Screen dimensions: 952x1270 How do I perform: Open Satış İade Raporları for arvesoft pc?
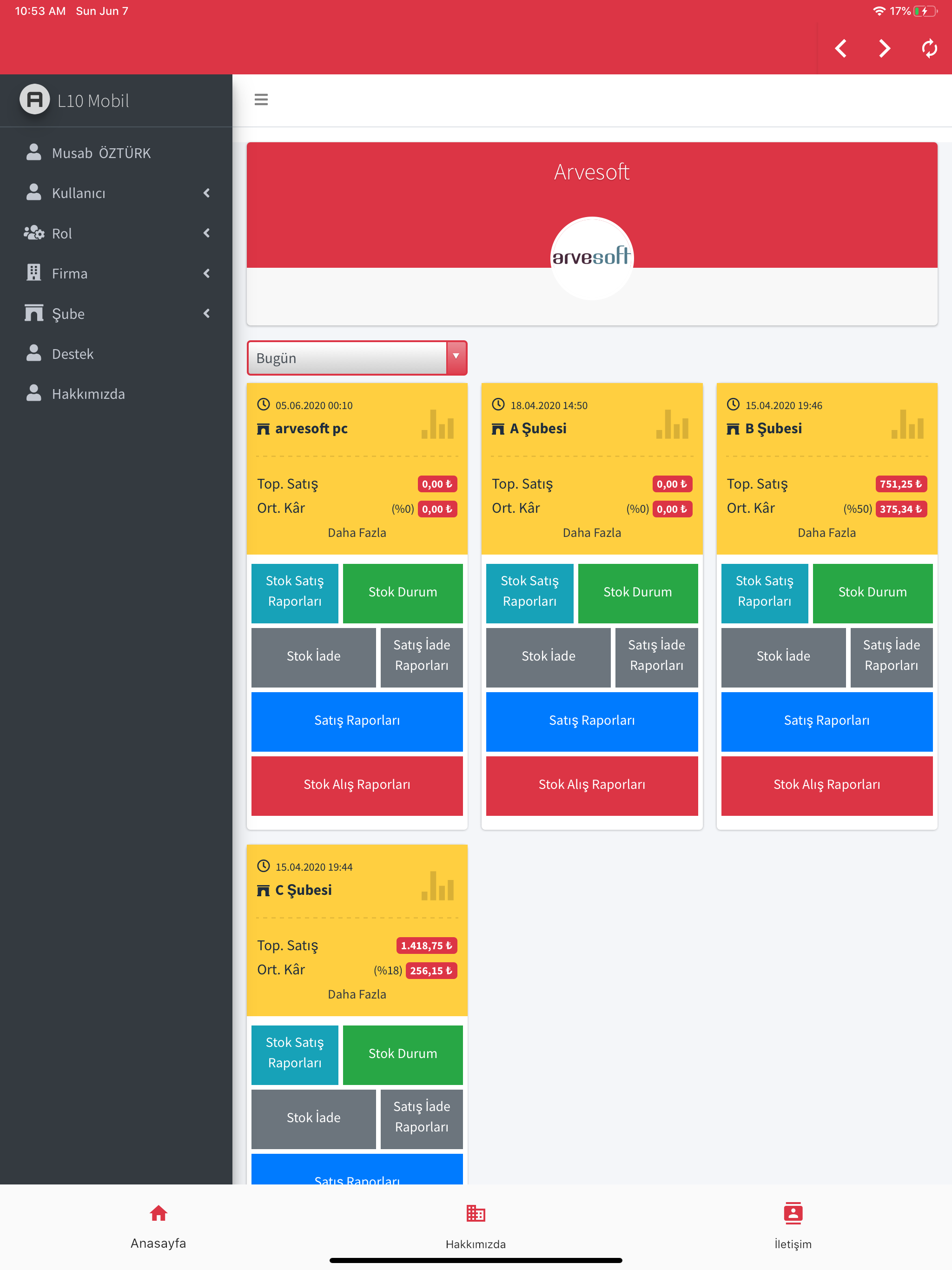(x=422, y=657)
